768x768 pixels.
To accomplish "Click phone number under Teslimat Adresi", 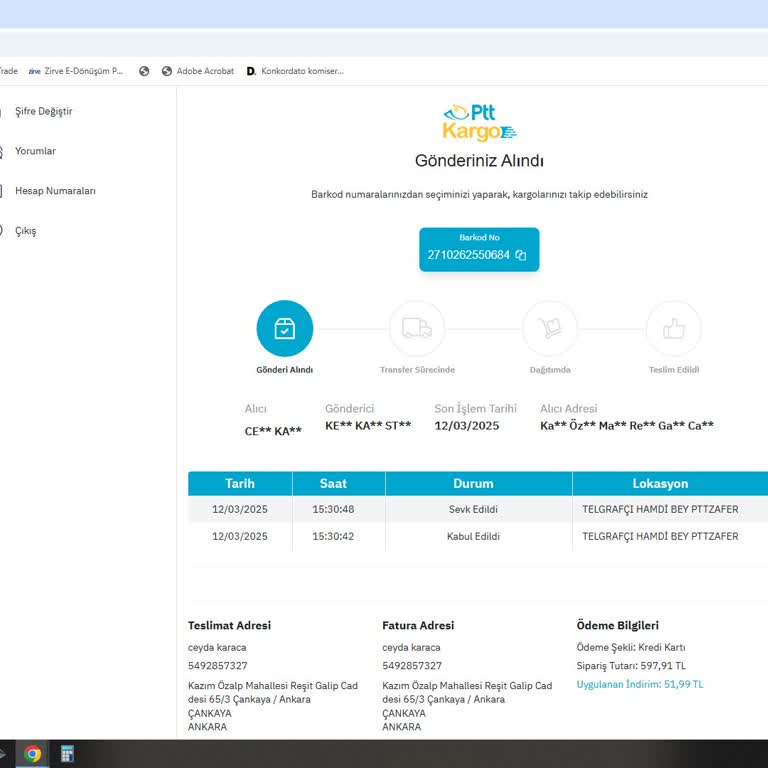I will (217, 666).
